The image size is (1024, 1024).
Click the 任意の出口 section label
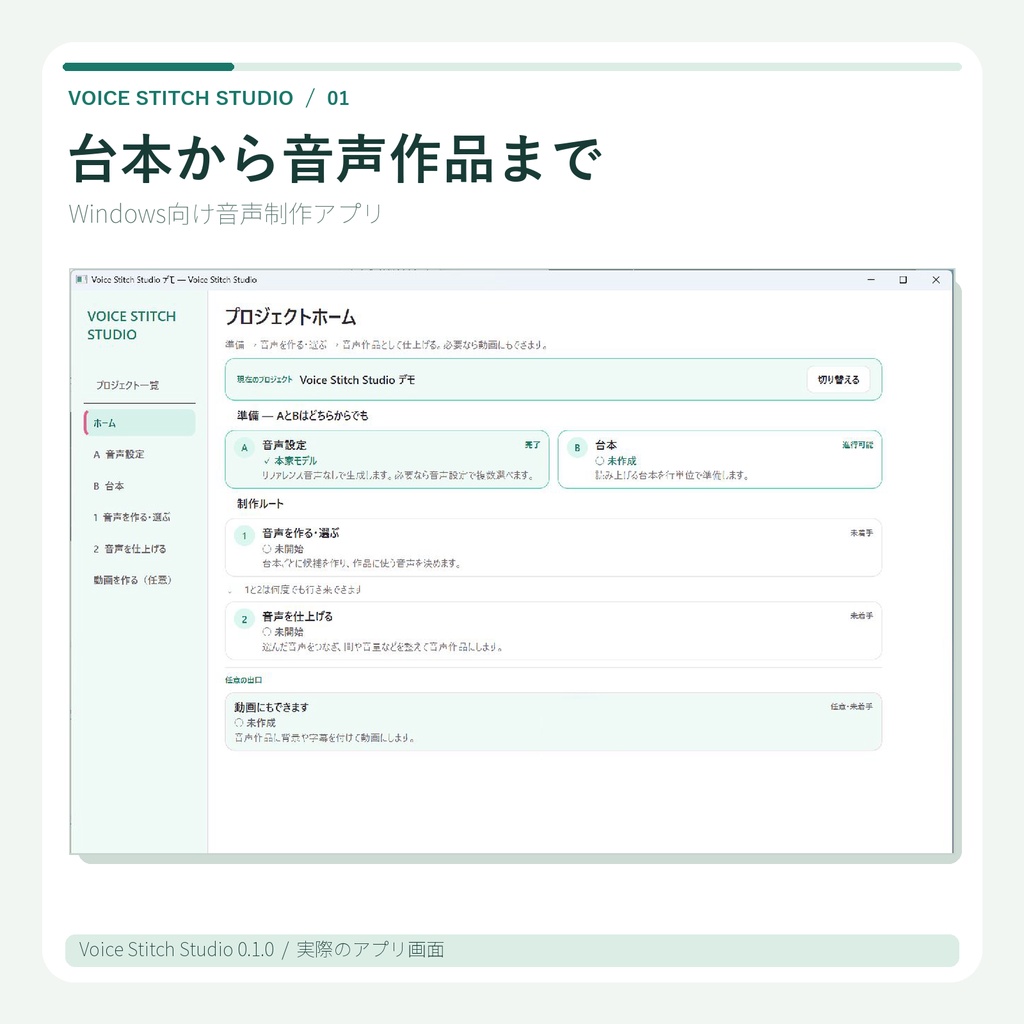pos(244,680)
